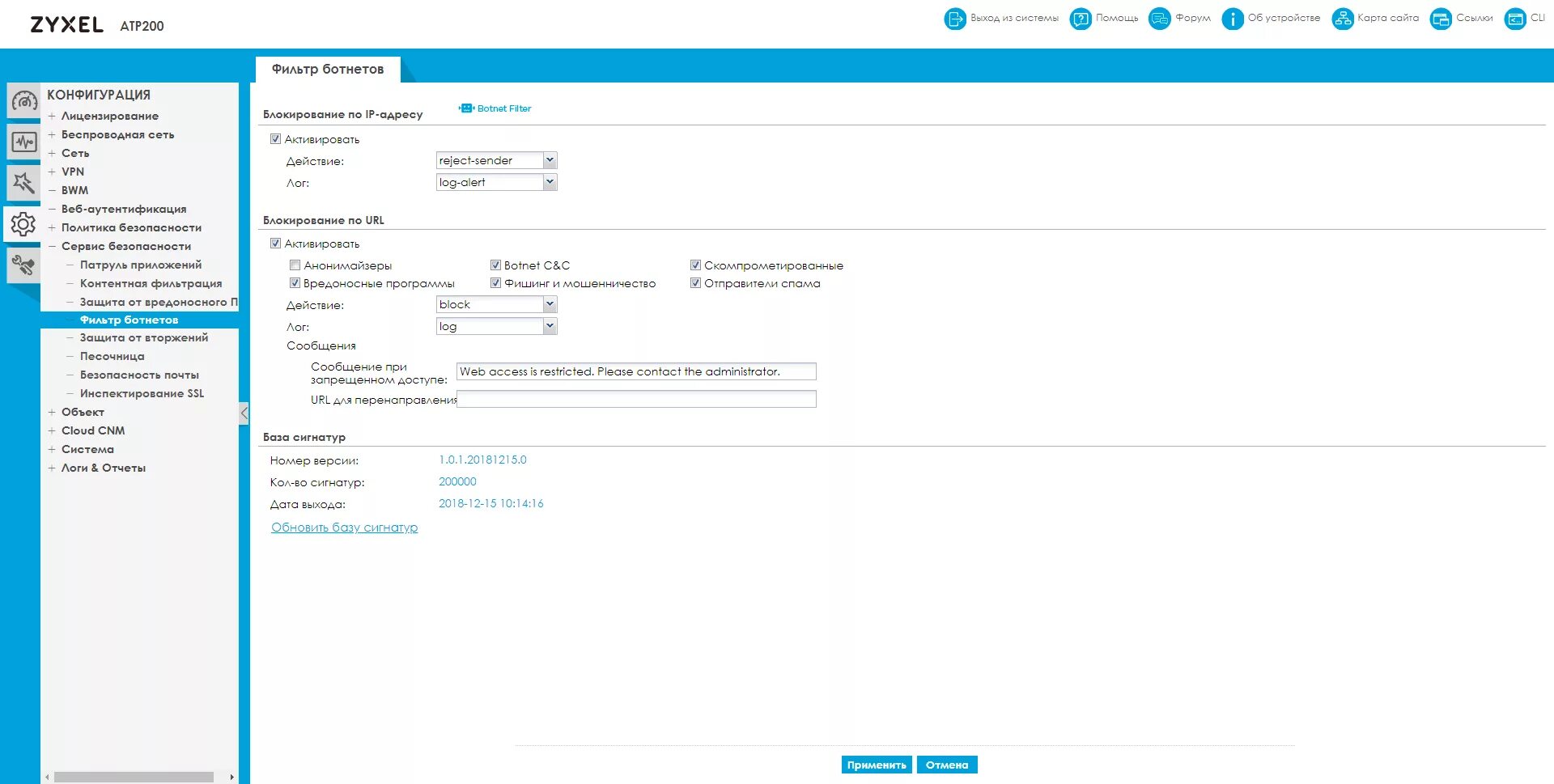
Task: Open the CLI console icon
Action: point(1515,19)
